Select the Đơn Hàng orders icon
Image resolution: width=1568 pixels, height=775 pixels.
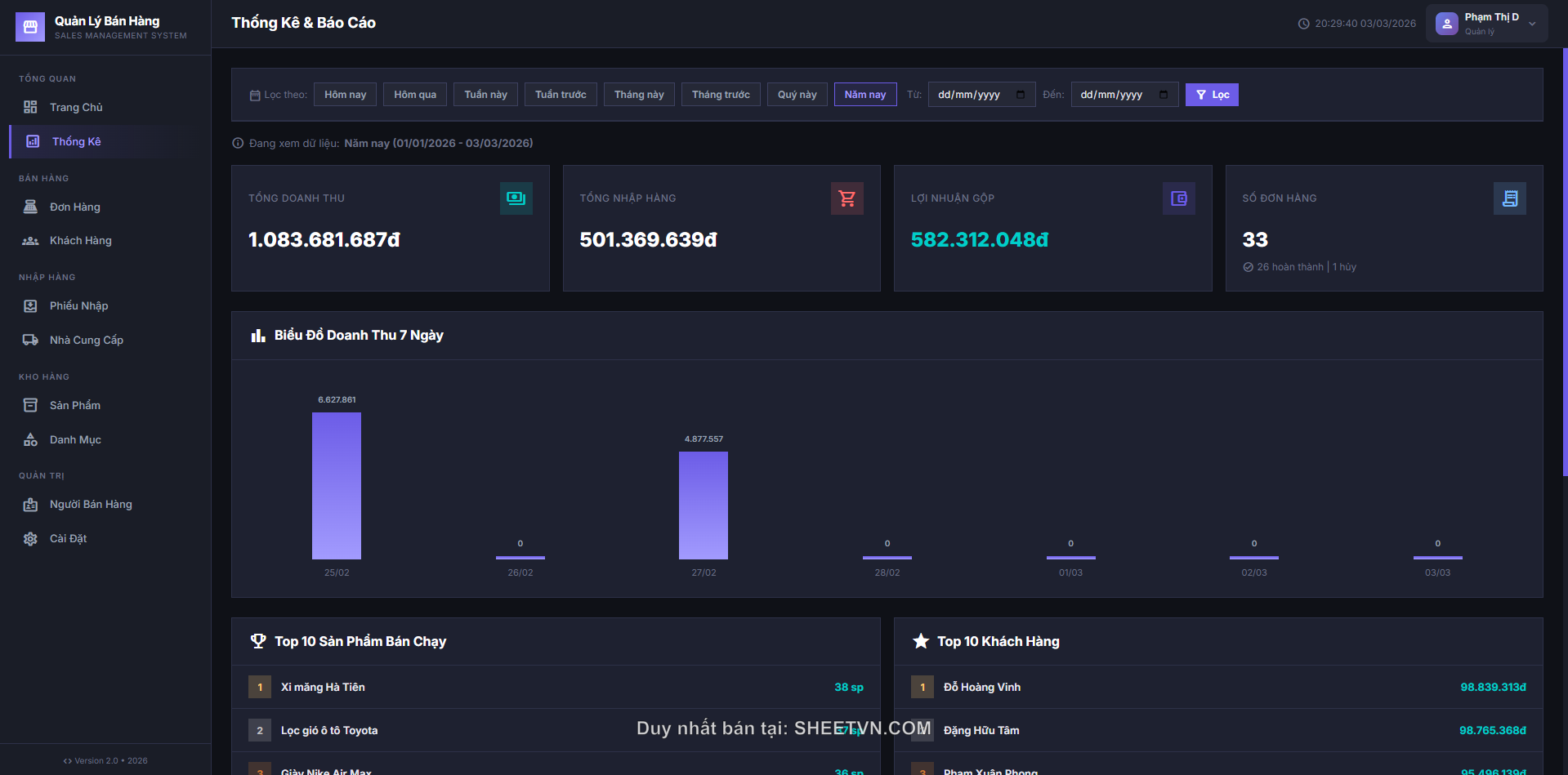pyautogui.click(x=30, y=207)
